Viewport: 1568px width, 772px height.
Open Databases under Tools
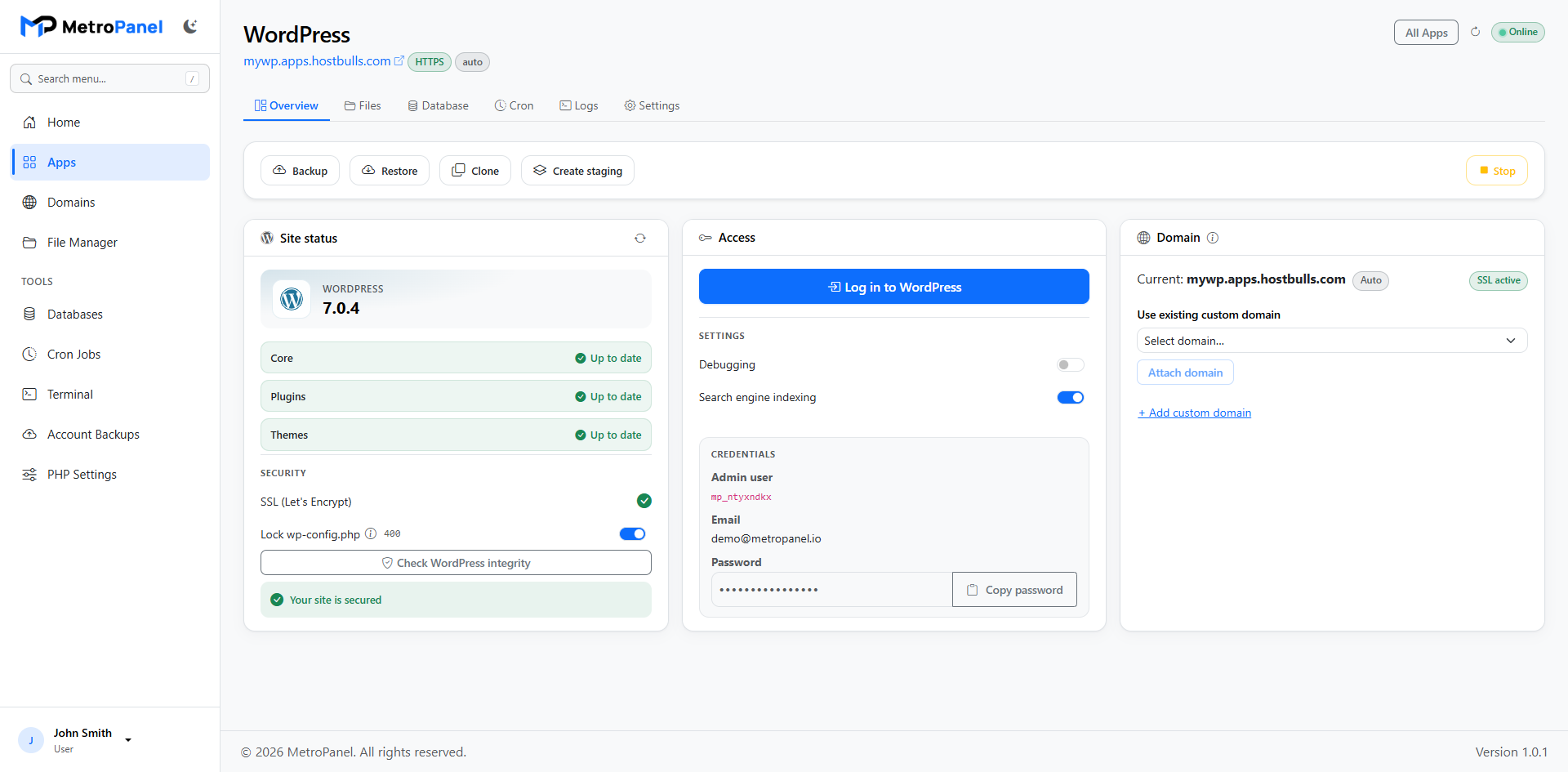(x=110, y=315)
